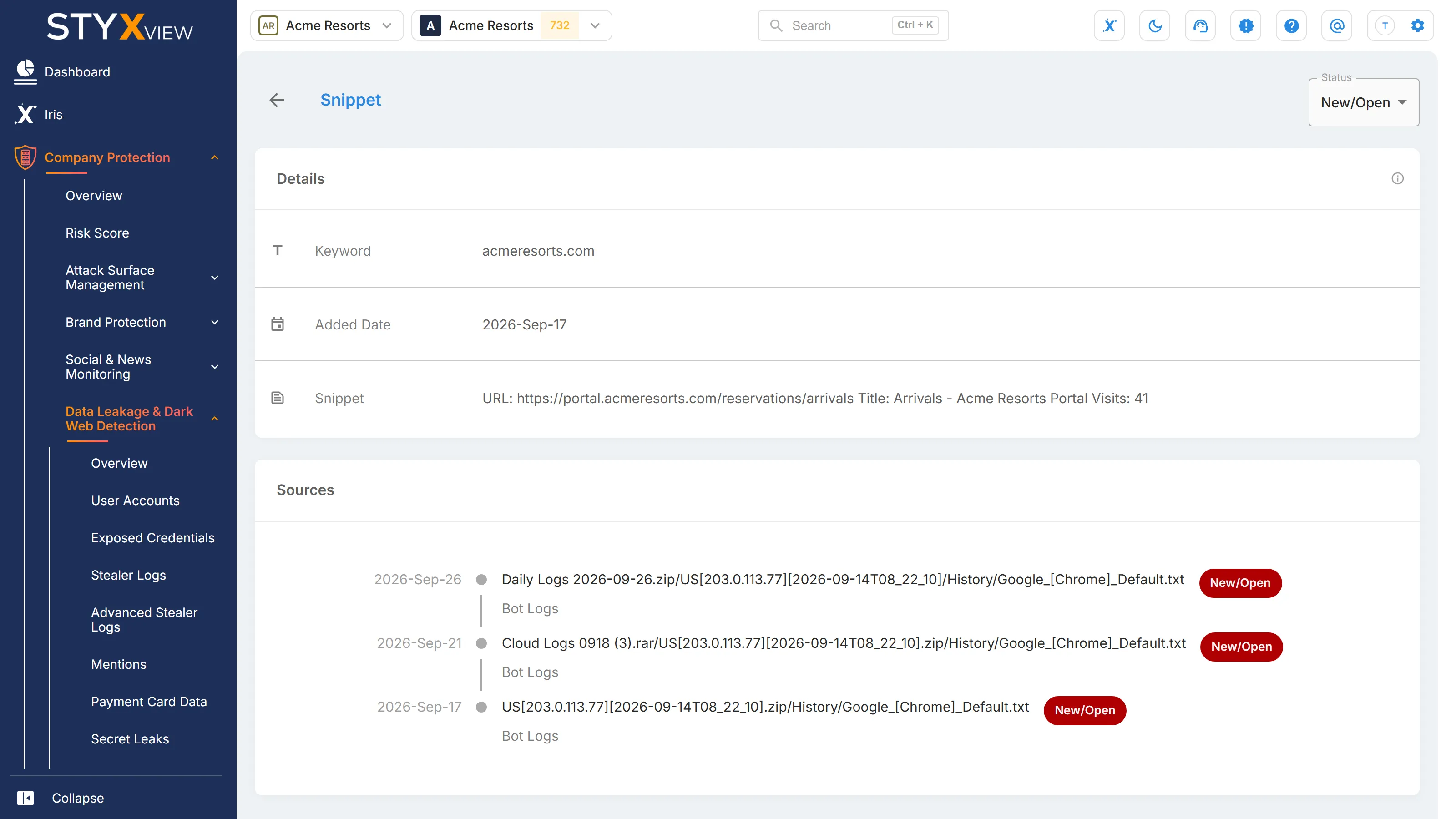The image size is (1456, 819).
Task: Expand Social & News Monitoring submenu
Action: [x=215, y=367]
